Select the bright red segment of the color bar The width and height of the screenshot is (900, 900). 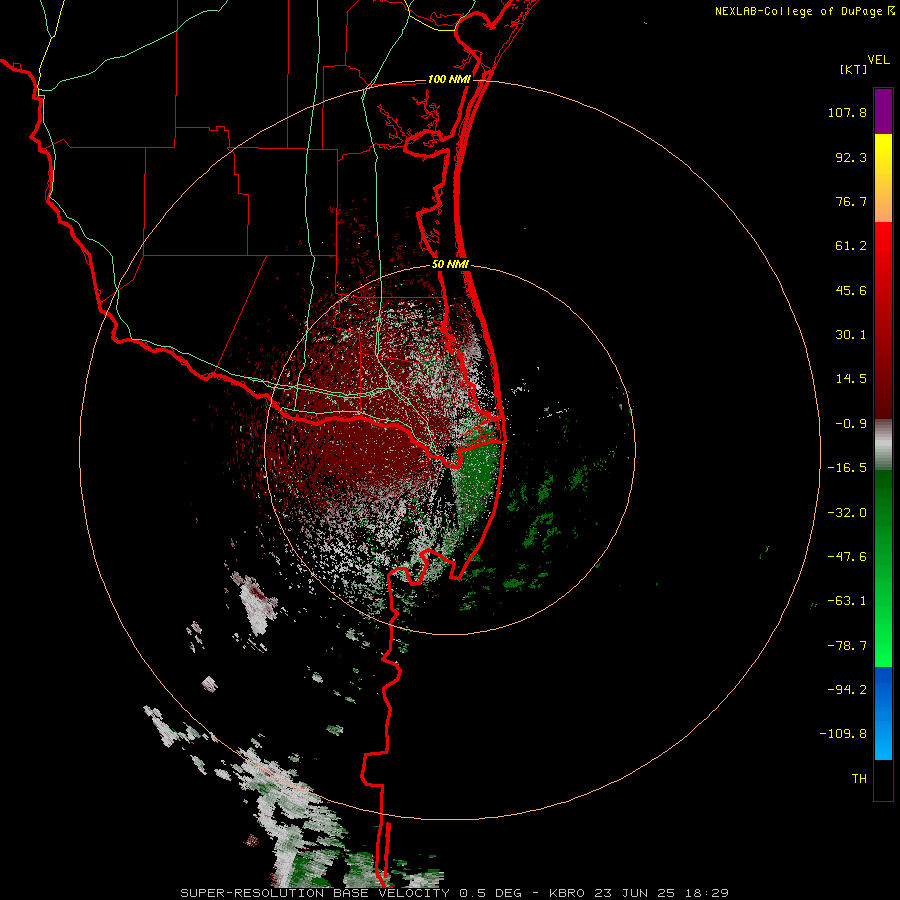tap(883, 320)
